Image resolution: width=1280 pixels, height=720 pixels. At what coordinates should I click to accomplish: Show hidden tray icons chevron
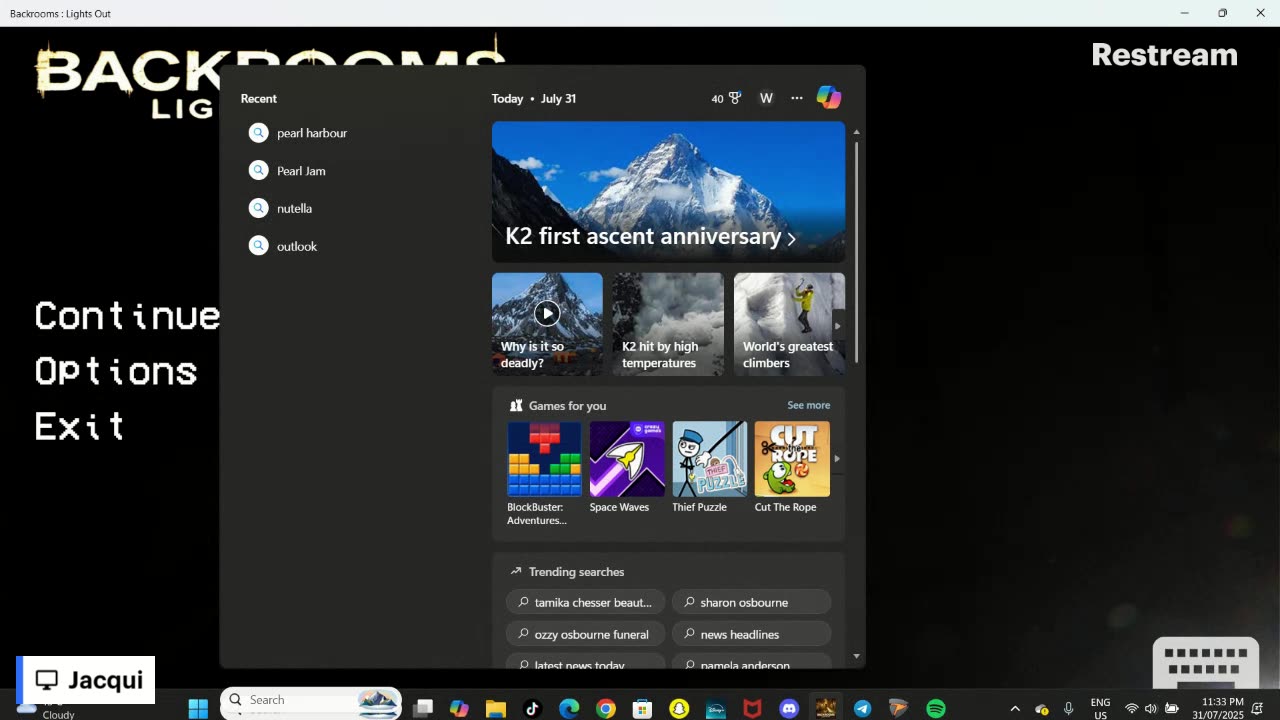1014,708
